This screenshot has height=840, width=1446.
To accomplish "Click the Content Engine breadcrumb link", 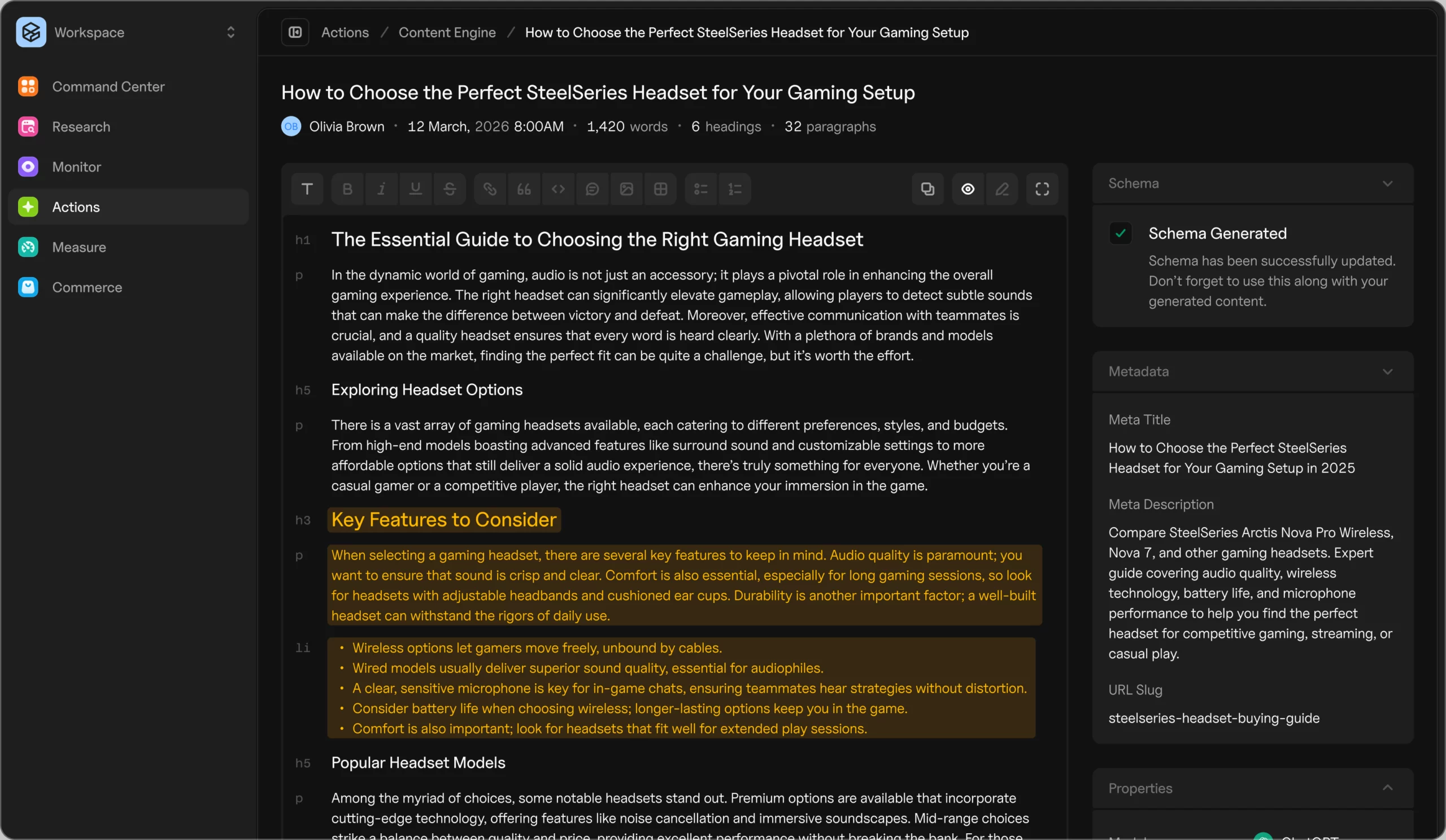I will pos(447,32).
